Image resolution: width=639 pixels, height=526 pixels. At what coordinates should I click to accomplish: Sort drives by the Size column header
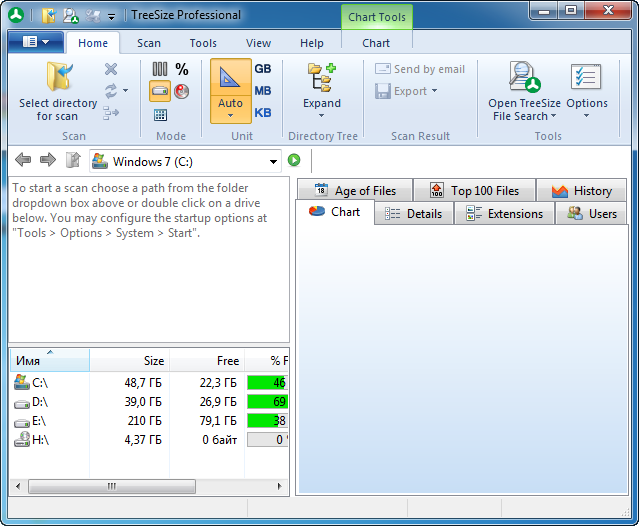pos(129,360)
